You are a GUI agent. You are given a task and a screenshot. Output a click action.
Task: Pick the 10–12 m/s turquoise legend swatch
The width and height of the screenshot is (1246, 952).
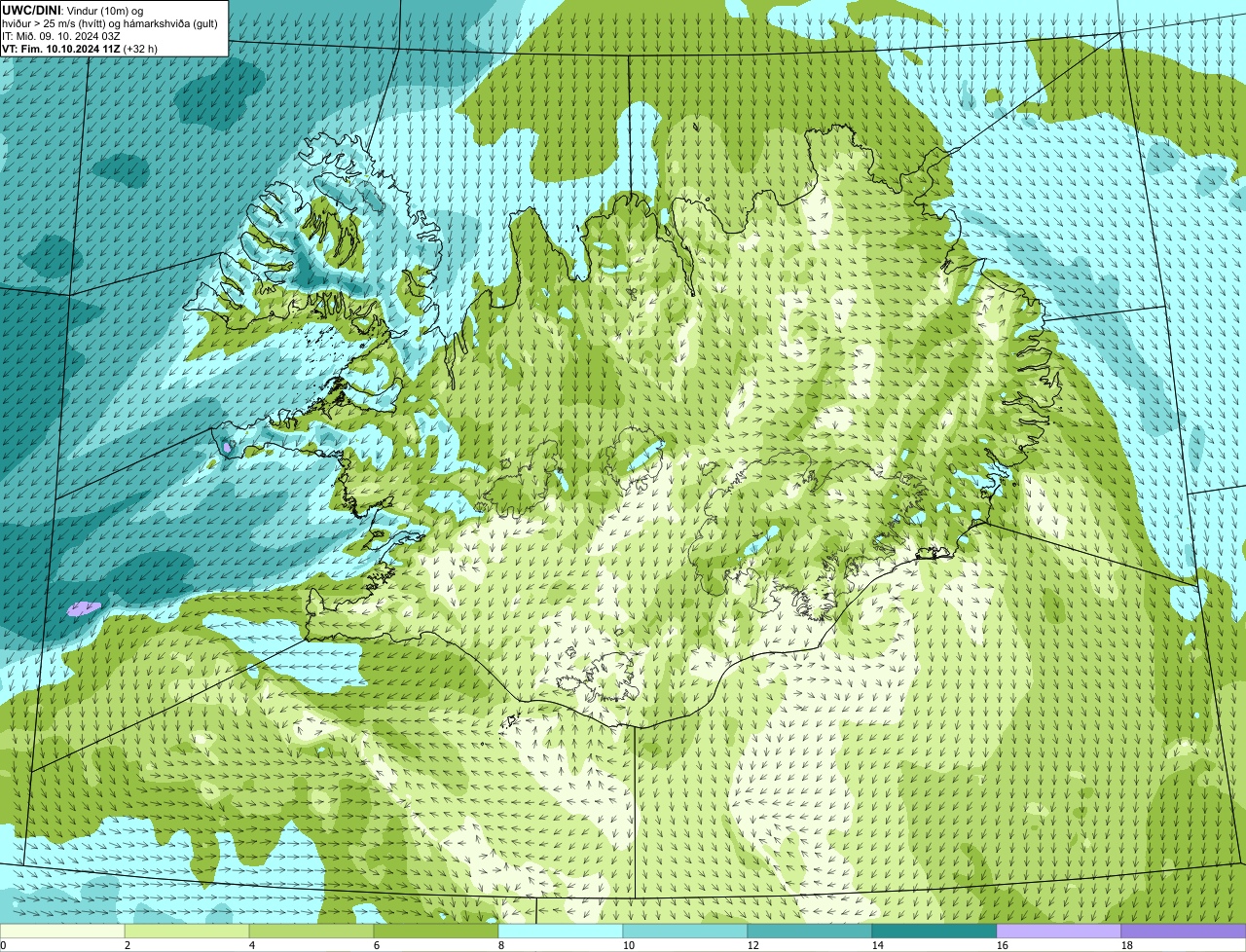(685, 931)
